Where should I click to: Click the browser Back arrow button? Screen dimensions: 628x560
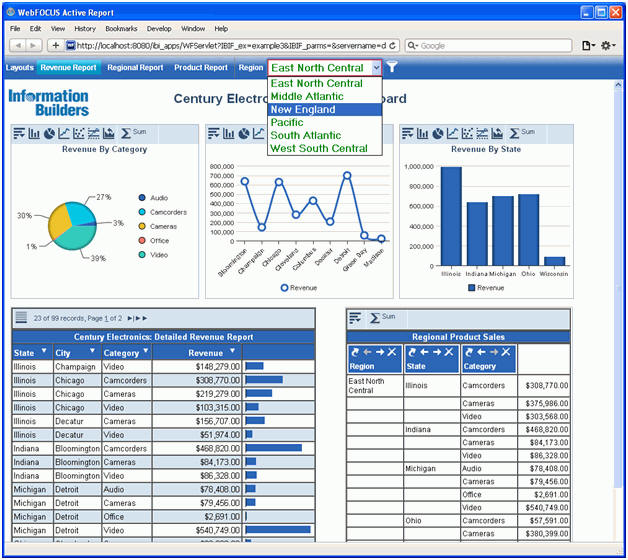pyautogui.click(x=18, y=46)
